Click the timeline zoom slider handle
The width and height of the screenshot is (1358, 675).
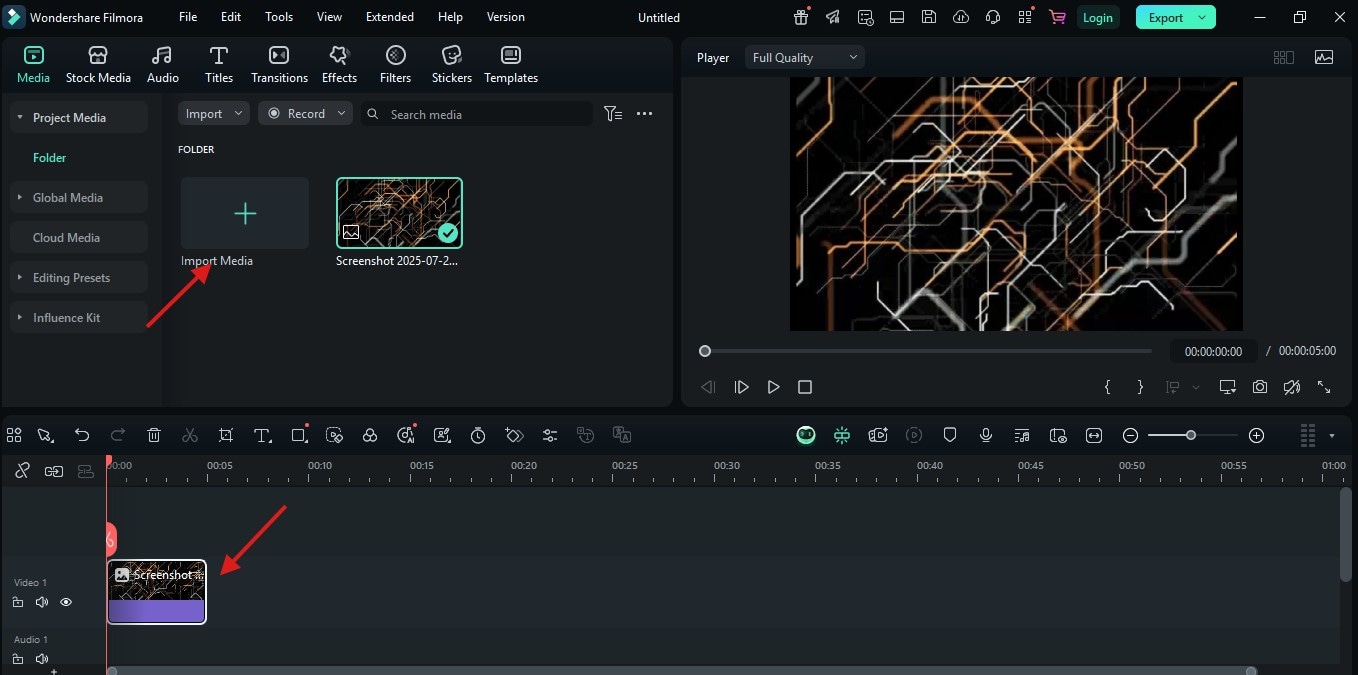[x=1190, y=435]
